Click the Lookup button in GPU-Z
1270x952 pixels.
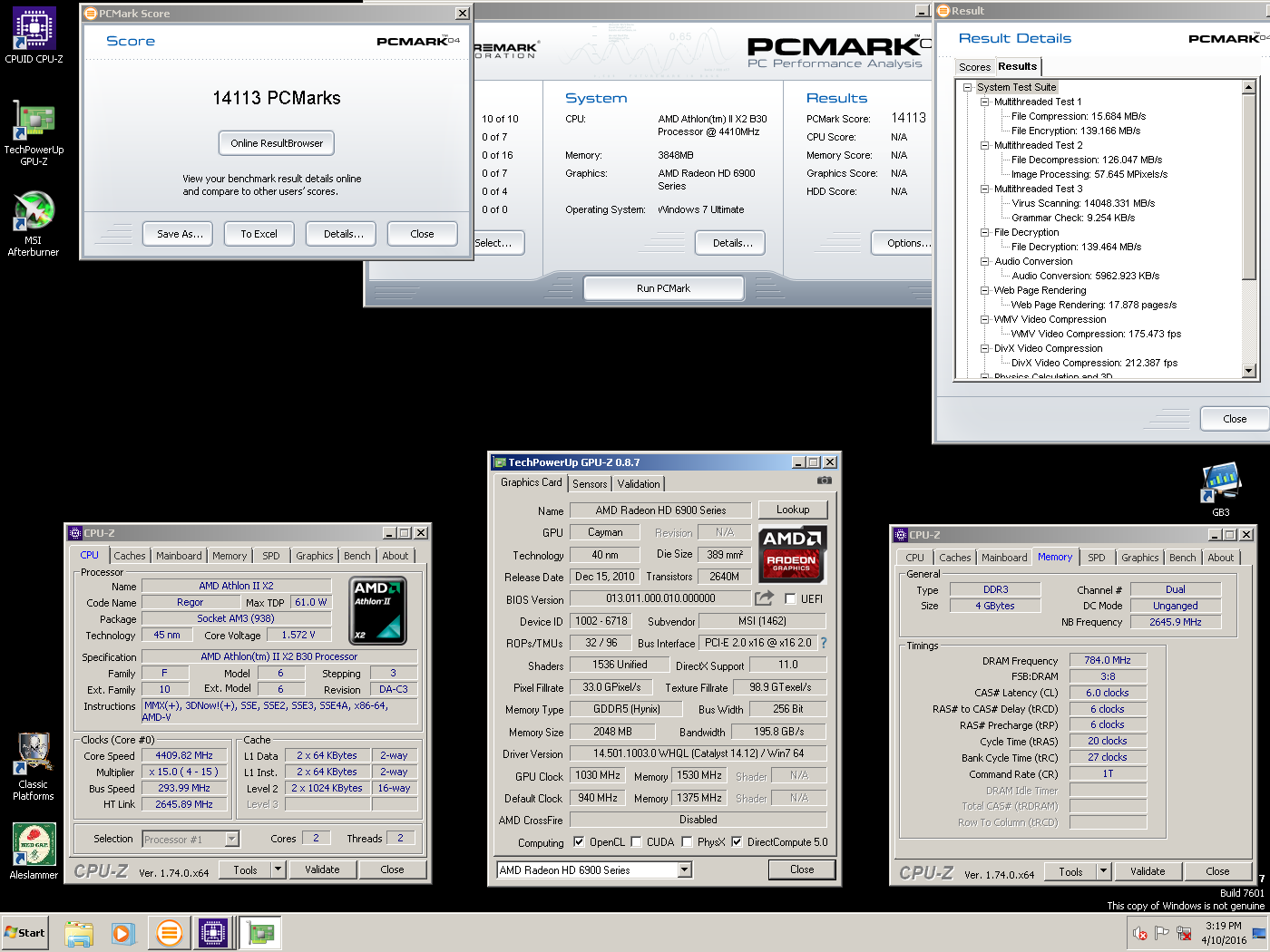coord(793,510)
